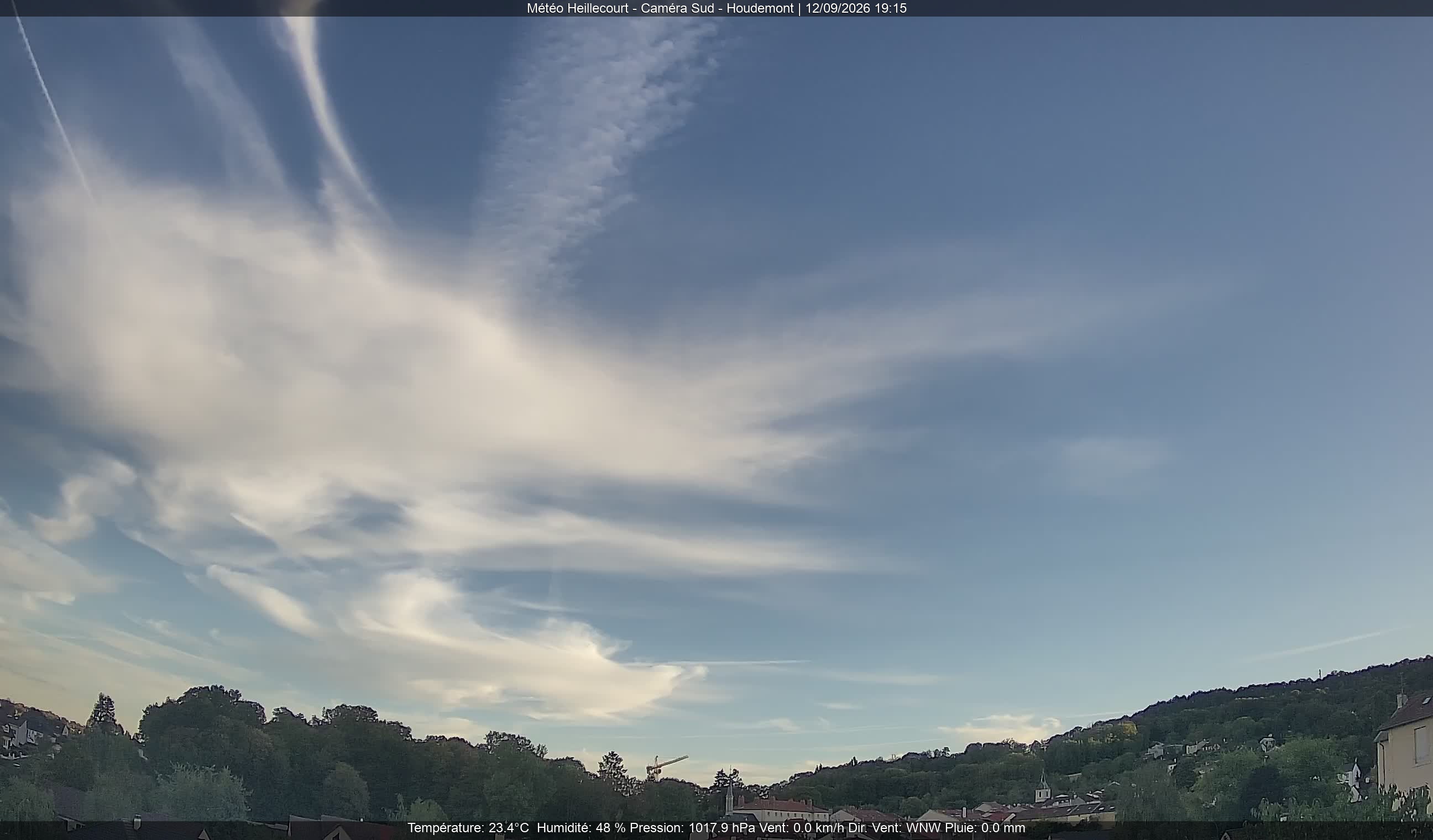Select the Température 23.4°C reading
1433x840 pixels.
468,828
